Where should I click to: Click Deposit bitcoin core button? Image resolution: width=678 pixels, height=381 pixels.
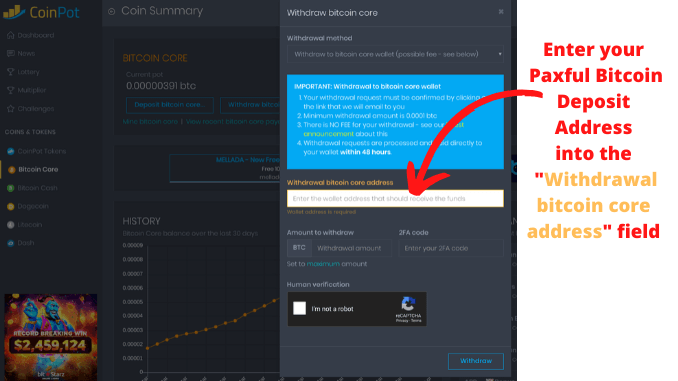(170, 105)
